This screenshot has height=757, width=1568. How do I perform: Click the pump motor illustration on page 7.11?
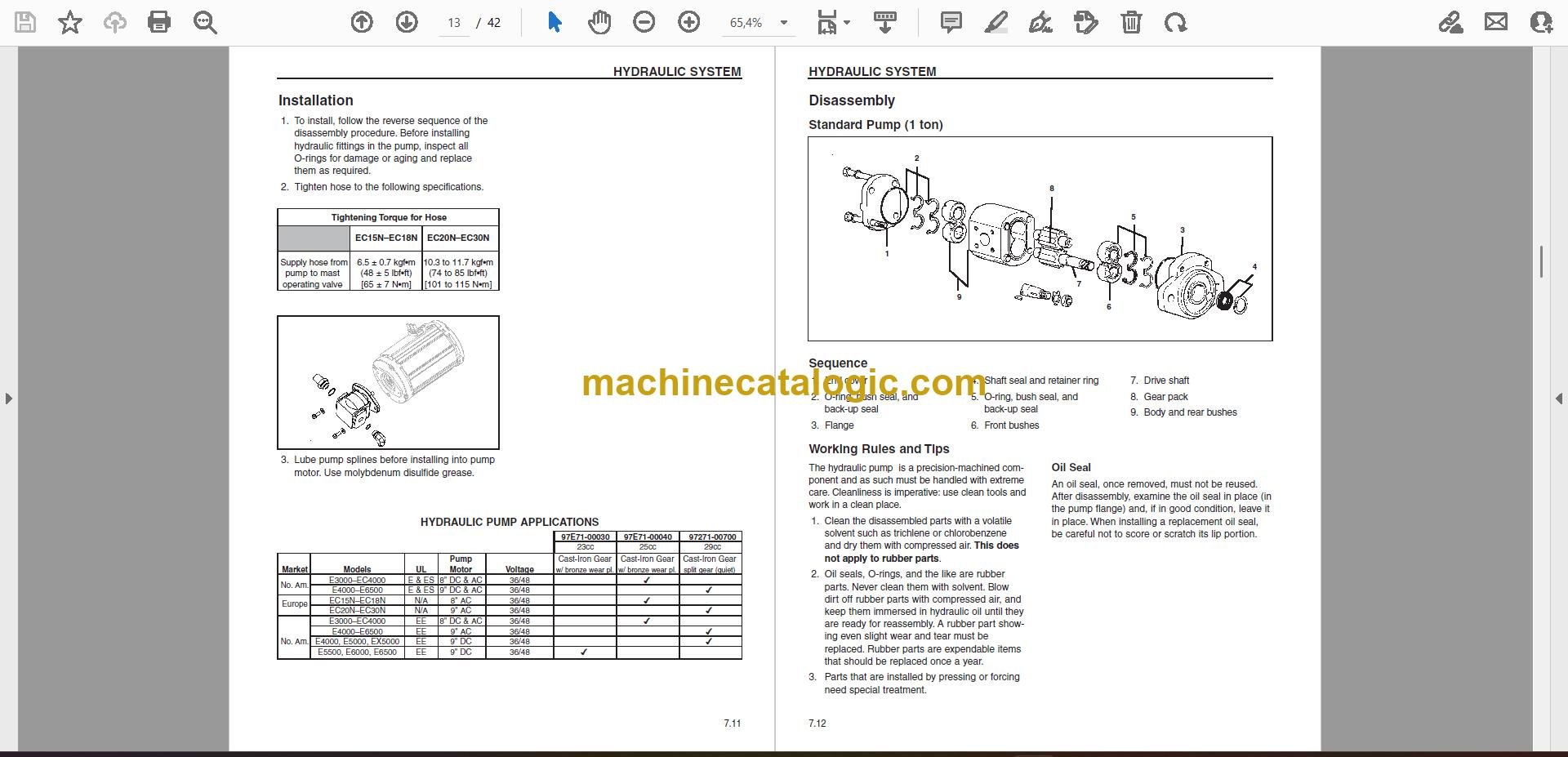coord(388,382)
